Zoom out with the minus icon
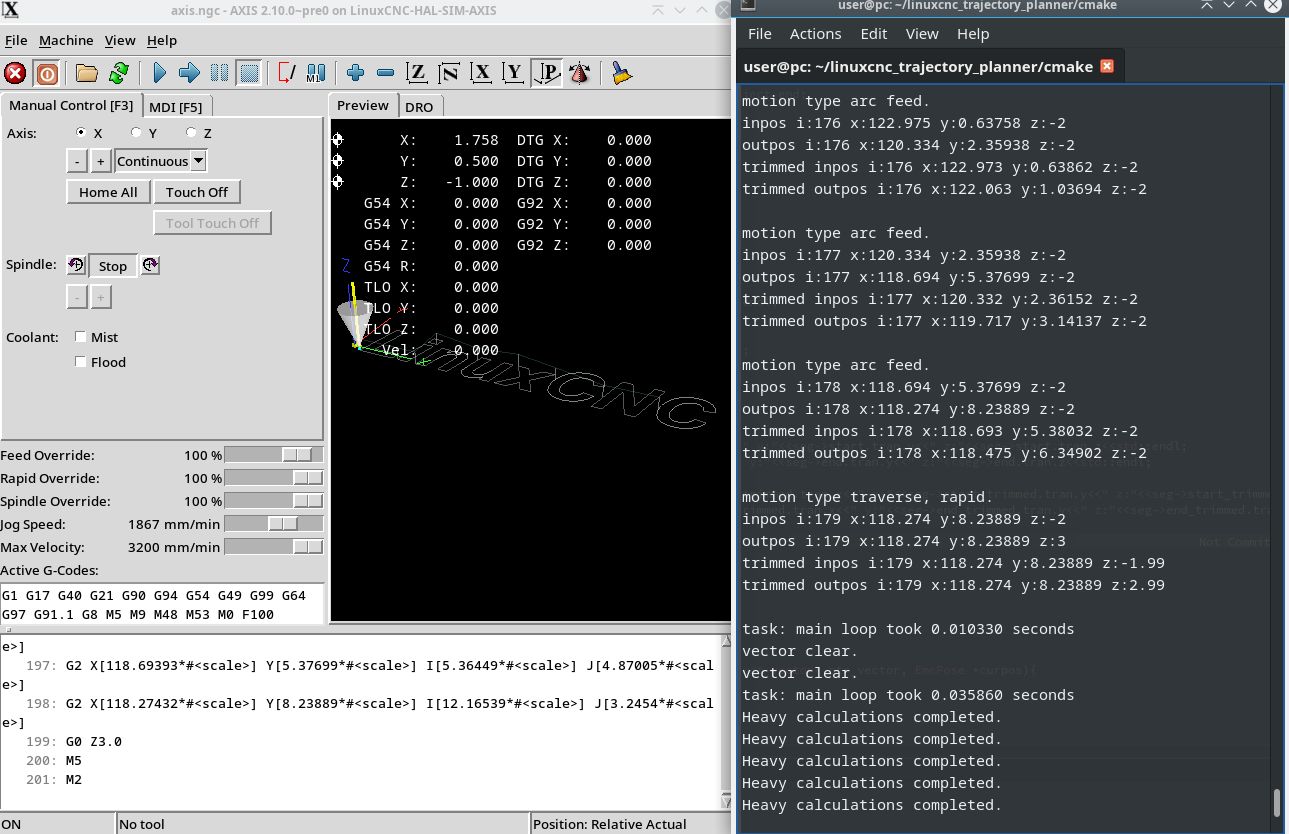The image size is (1289, 834). coord(385,73)
